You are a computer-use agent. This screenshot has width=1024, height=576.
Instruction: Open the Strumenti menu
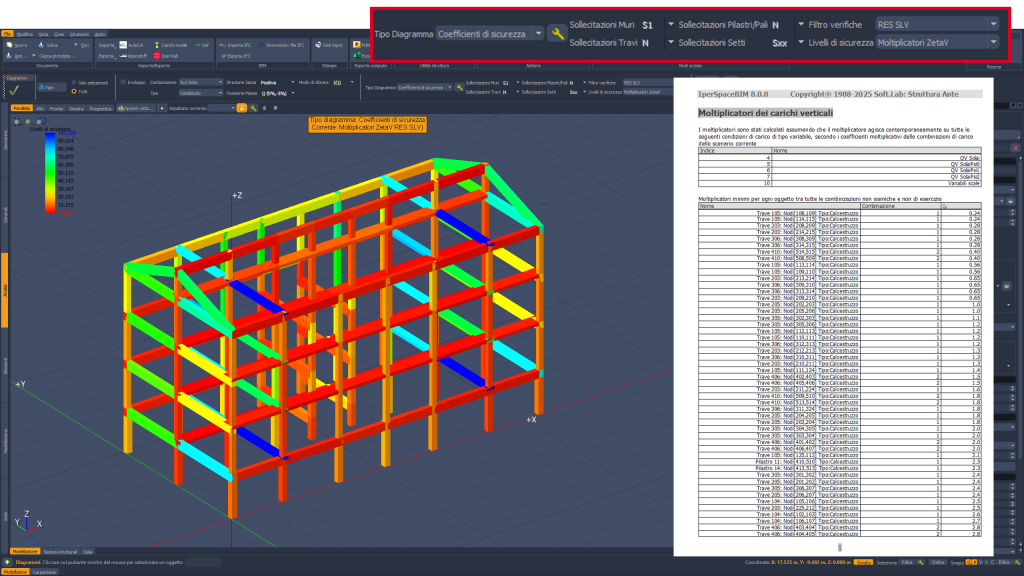point(79,34)
